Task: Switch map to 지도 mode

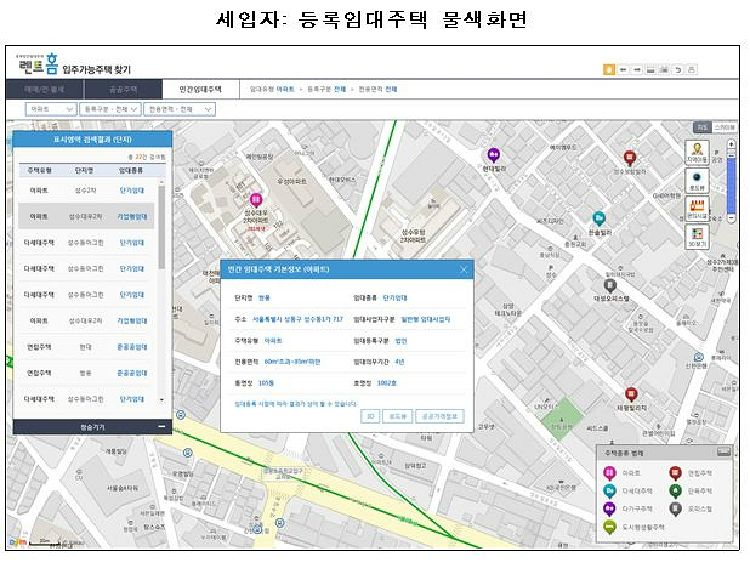Action: point(703,128)
